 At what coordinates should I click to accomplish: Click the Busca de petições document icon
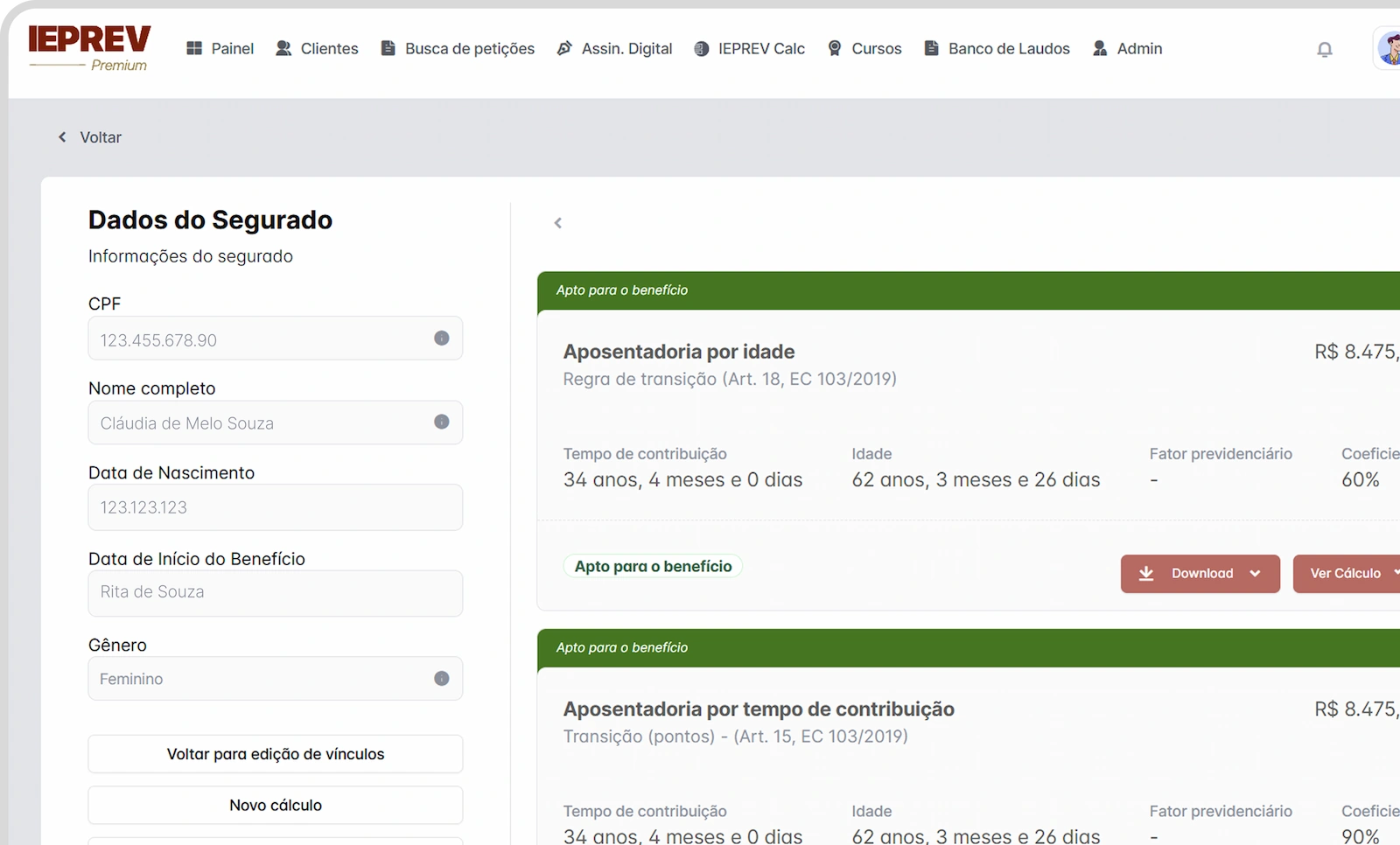click(388, 48)
